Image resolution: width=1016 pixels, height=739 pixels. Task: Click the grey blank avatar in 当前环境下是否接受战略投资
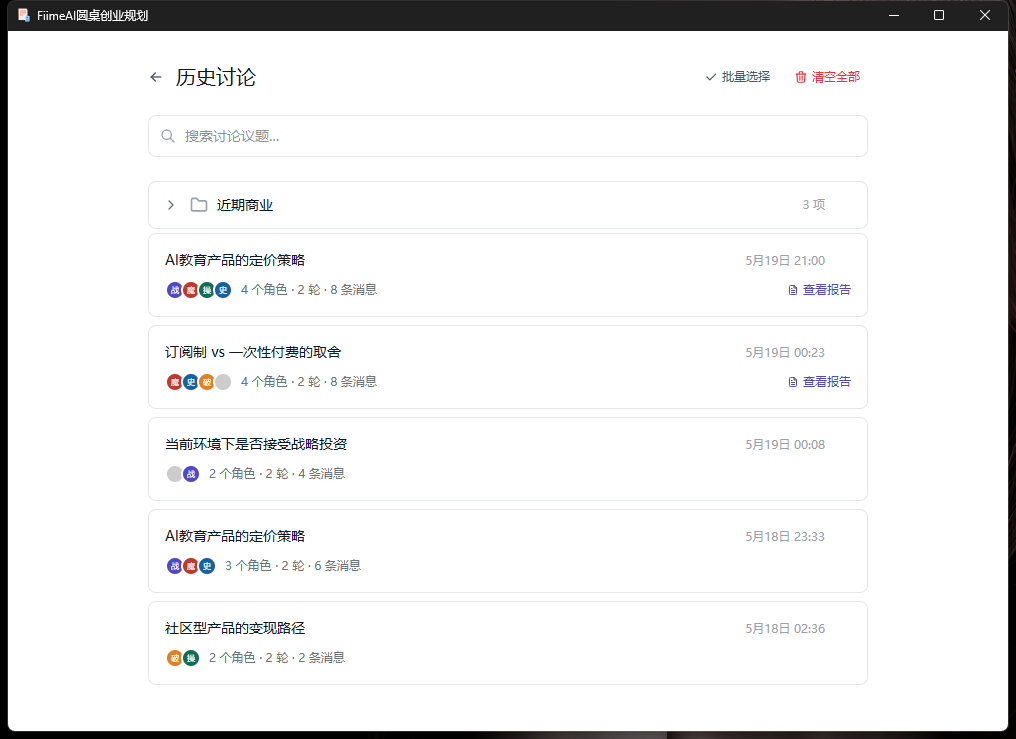(175, 474)
